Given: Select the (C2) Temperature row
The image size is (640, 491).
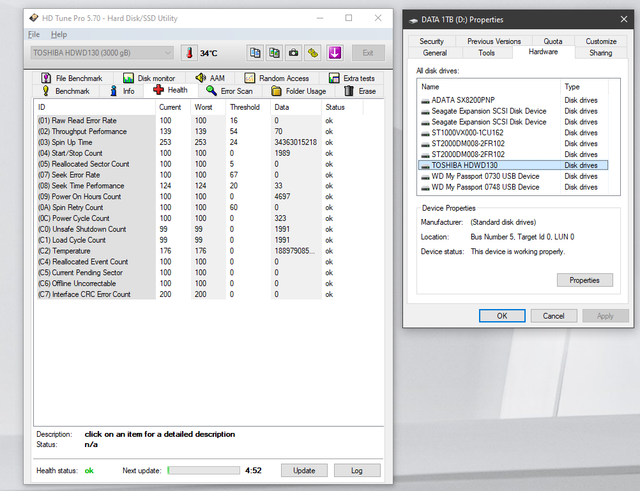Looking at the screenshot, I should pyautogui.click(x=199, y=251).
